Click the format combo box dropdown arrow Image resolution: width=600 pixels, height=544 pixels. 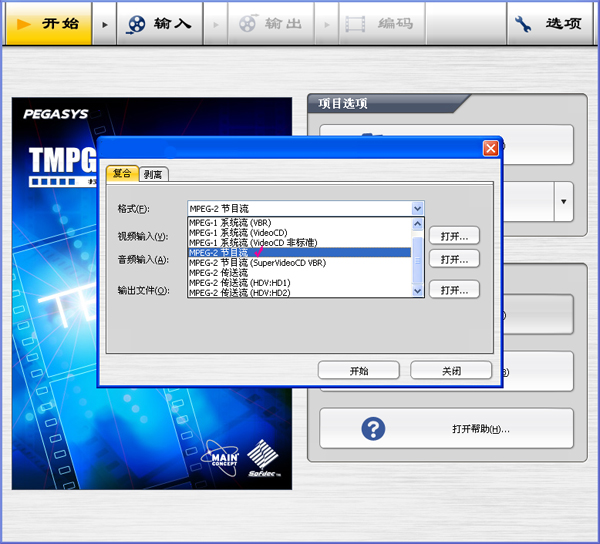pos(417,208)
